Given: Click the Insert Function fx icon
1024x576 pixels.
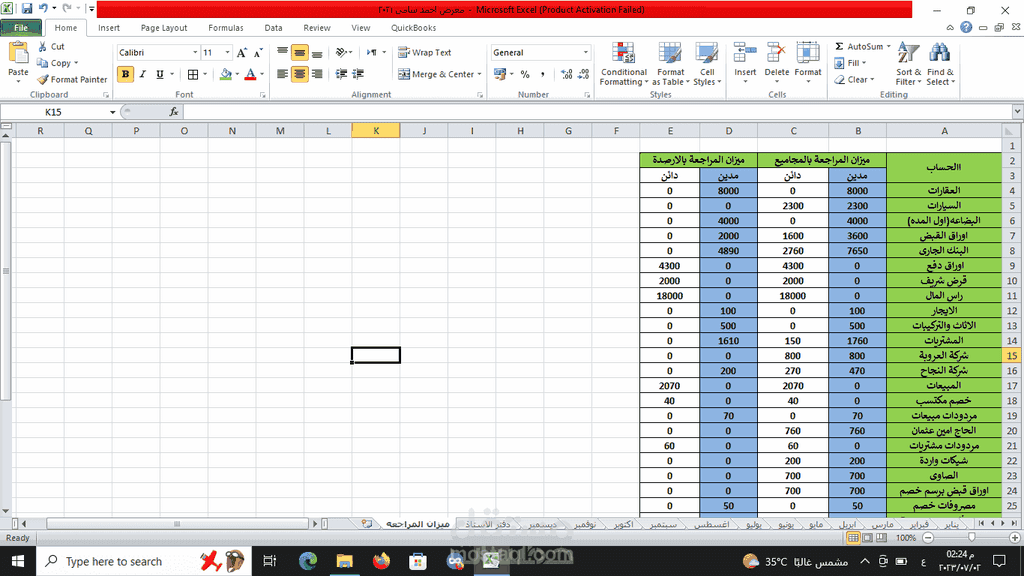Looking at the screenshot, I should [174, 112].
